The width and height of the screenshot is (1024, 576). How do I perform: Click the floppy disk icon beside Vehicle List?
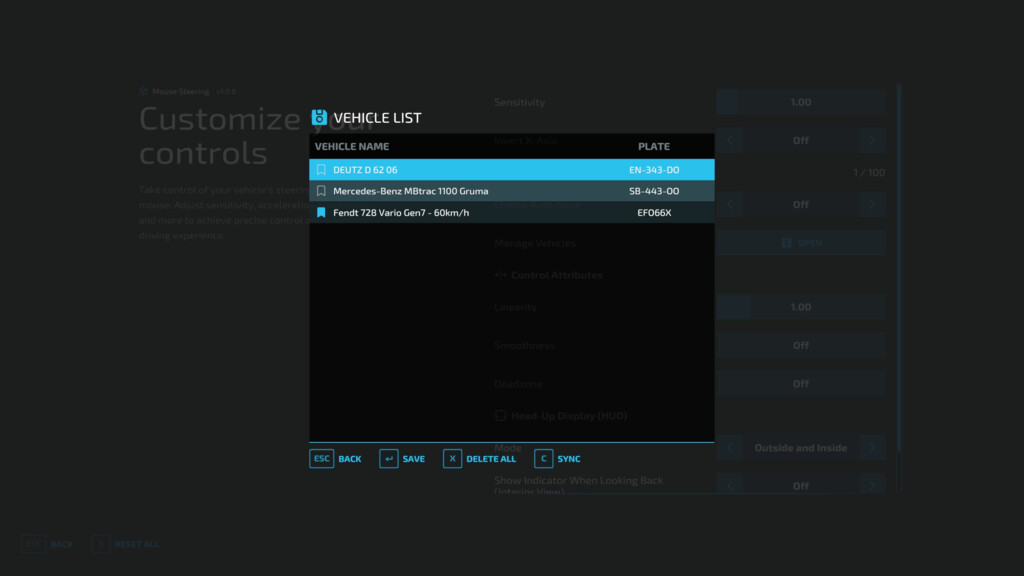pyautogui.click(x=320, y=117)
